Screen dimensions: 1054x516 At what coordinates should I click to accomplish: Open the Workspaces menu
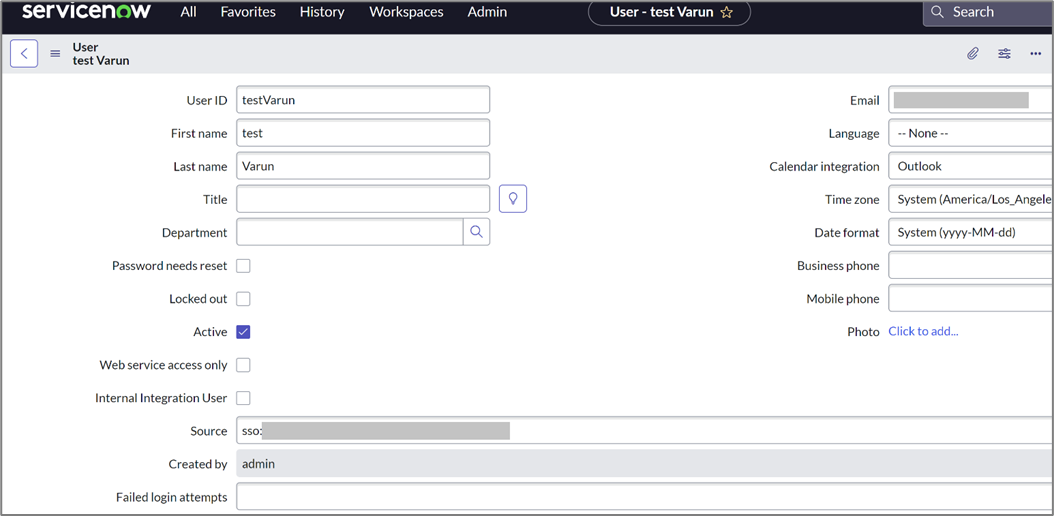click(406, 12)
